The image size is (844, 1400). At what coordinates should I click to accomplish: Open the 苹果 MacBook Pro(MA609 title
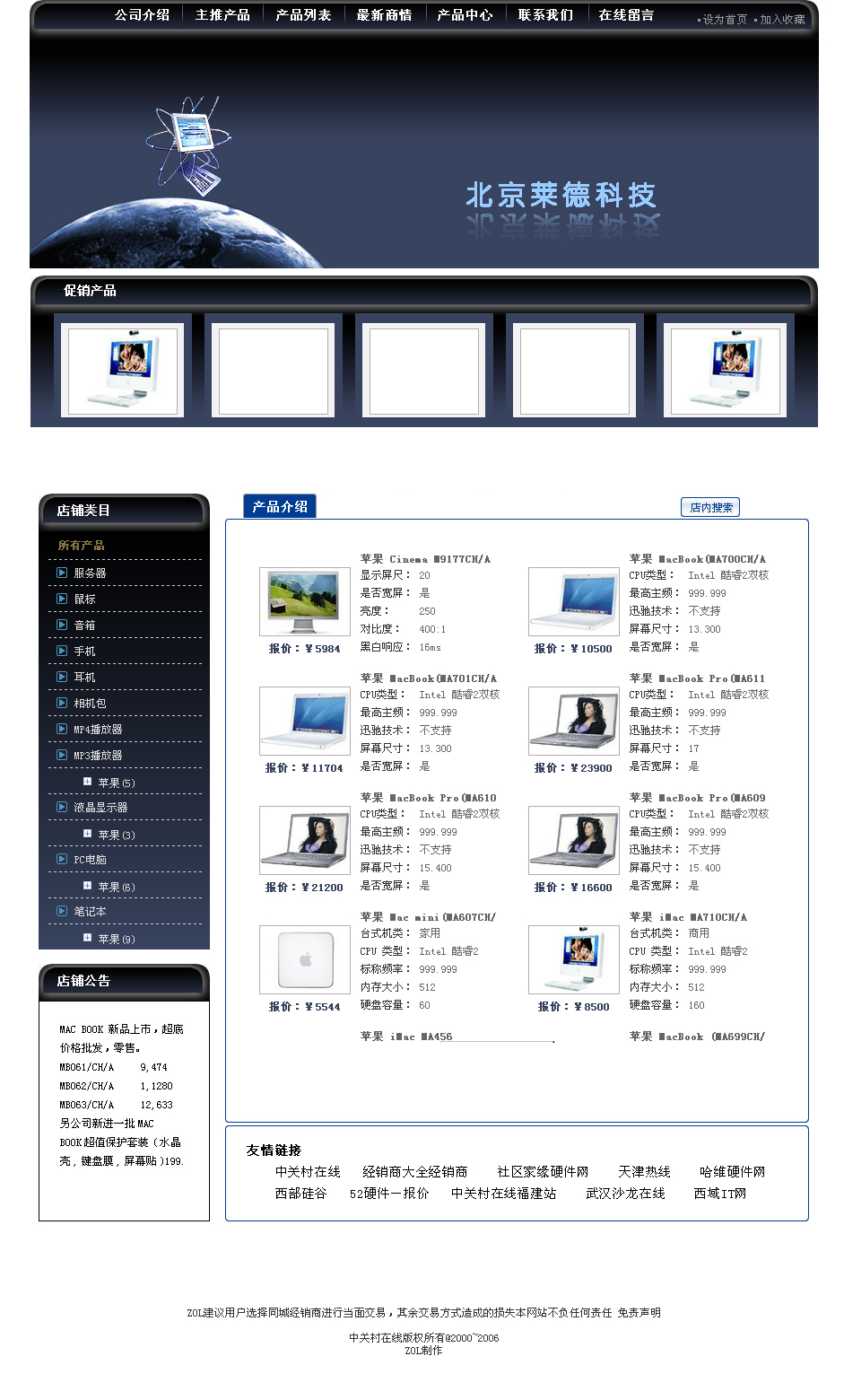click(697, 798)
